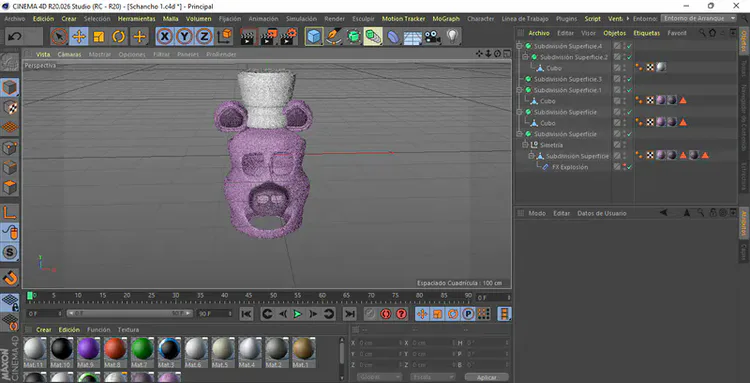Open the Archivo menu in menu bar

click(14, 19)
